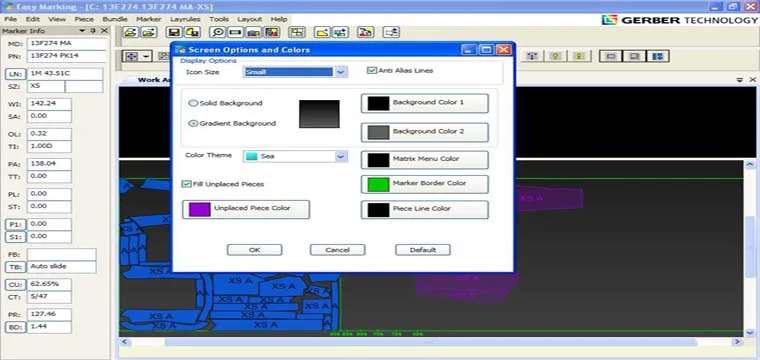Click the FB empty input field
The height and width of the screenshot is (360, 760).
(x=62, y=254)
